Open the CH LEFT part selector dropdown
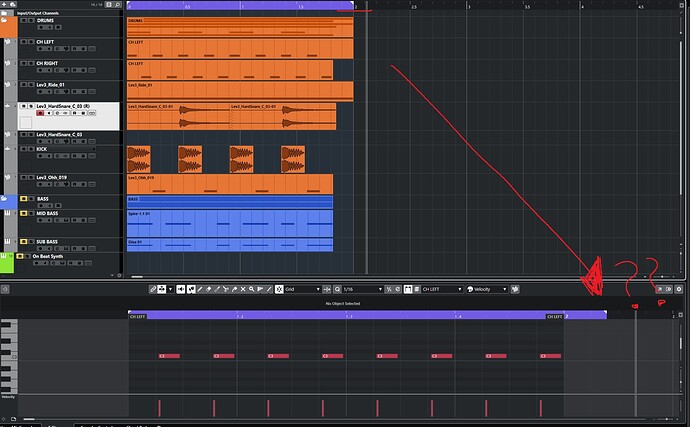Image resolution: width=690 pixels, height=427 pixels. (441, 289)
